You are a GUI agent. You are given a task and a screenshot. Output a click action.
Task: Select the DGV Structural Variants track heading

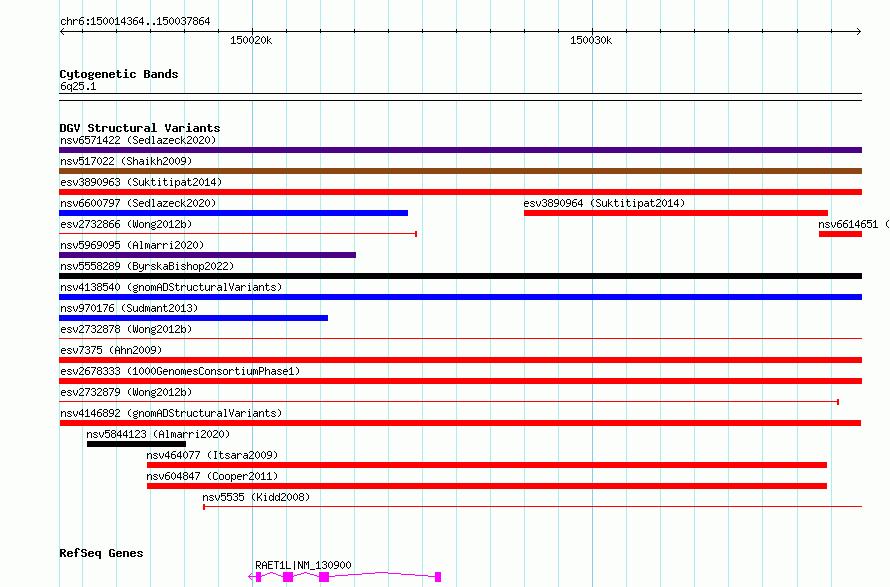tap(140, 128)
